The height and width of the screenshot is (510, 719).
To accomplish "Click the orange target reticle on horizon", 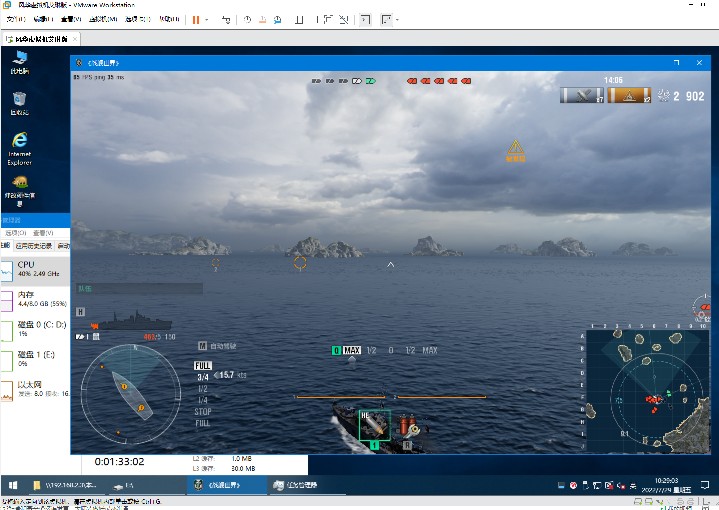I will pos(300,263).
